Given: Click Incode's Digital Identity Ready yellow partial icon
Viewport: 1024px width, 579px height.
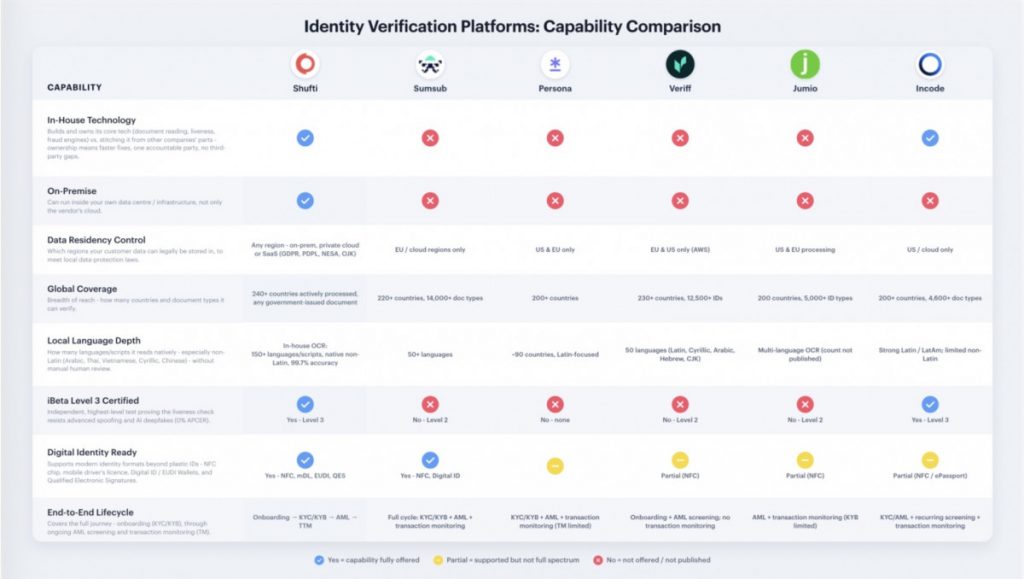Looking at the screenshot, I should pos(930,460).
